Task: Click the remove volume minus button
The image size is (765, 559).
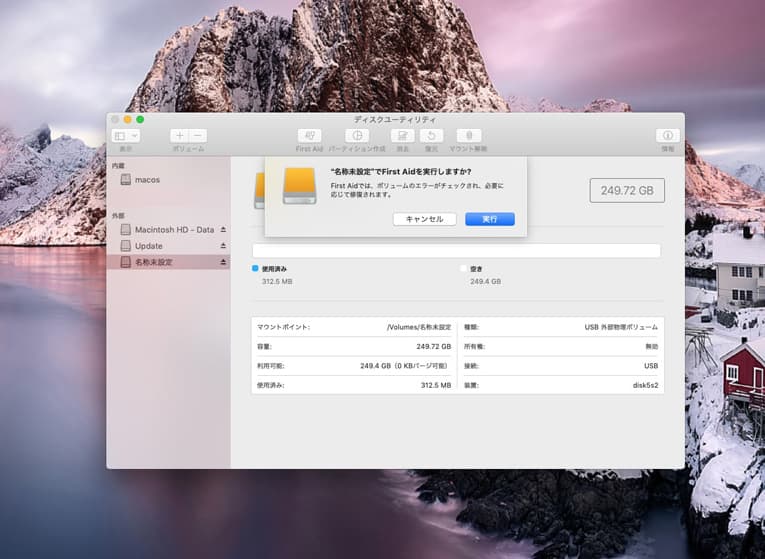Action: [198, 136]
